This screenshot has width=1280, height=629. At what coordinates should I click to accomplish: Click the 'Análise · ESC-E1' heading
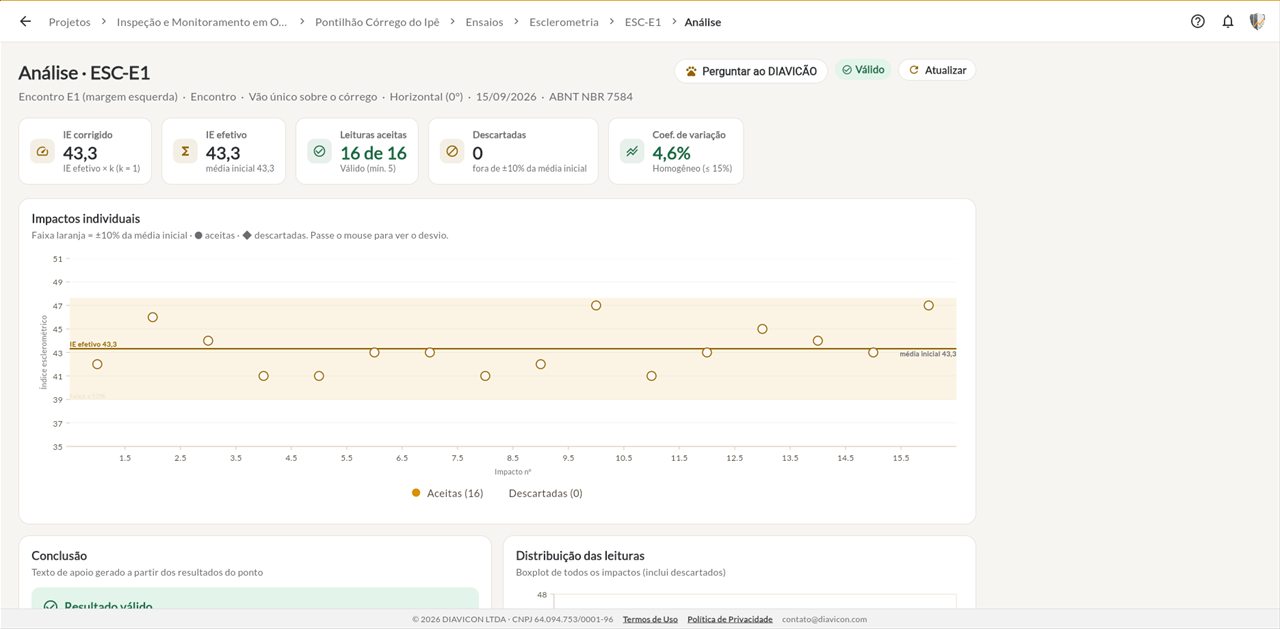(x=84, y=72)
